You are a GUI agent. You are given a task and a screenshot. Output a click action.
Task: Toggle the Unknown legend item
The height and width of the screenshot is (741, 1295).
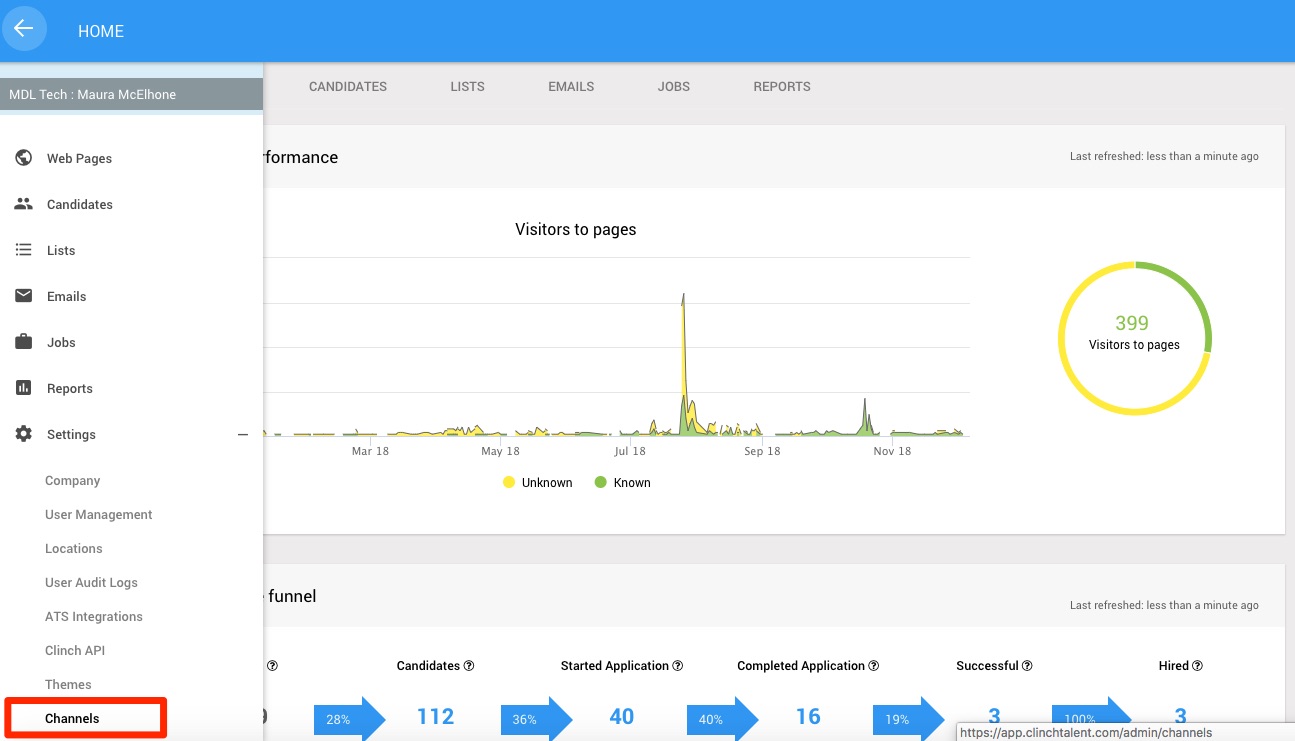tap(538, 482)
